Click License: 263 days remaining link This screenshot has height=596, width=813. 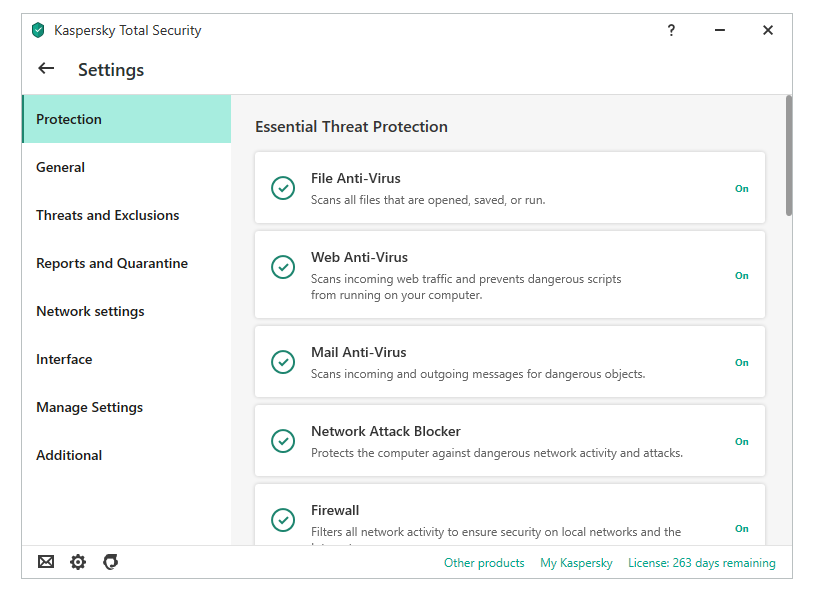click(x=702, y=563)
